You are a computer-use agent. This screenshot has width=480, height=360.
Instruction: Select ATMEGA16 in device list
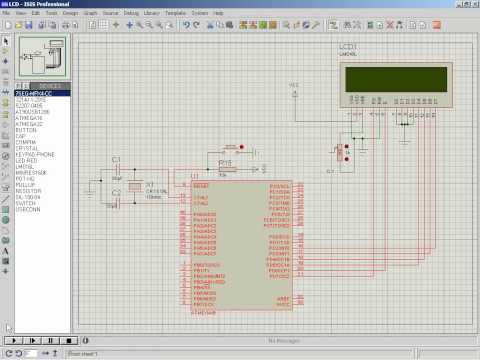coord(43,118)
